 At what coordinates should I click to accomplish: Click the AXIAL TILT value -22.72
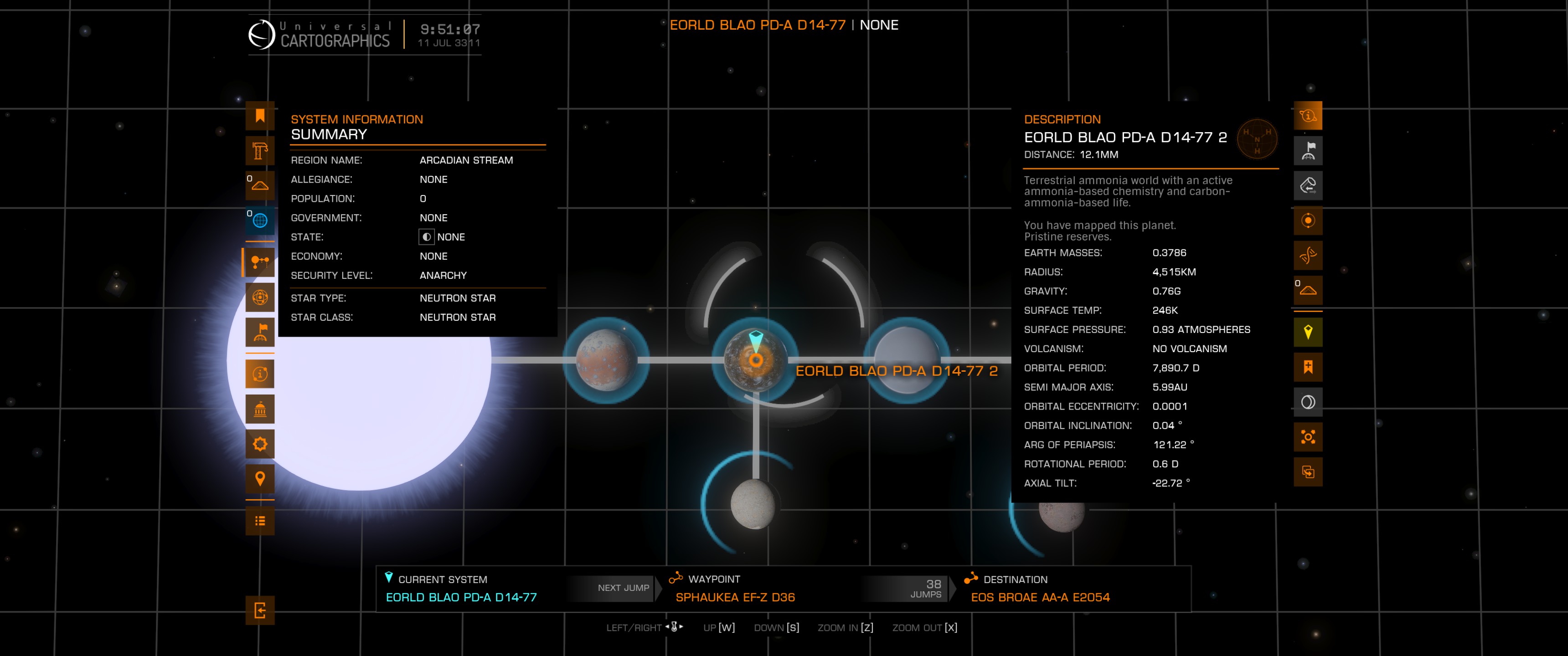pos(1171,483)
